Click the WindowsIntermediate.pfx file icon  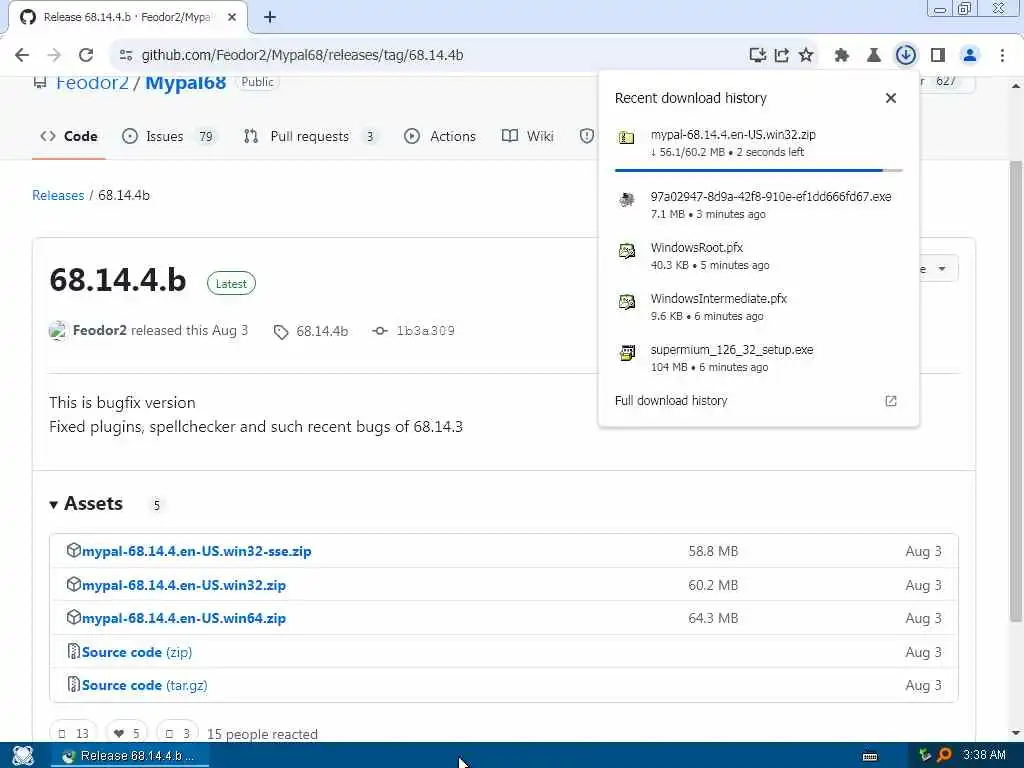(626, 301)
